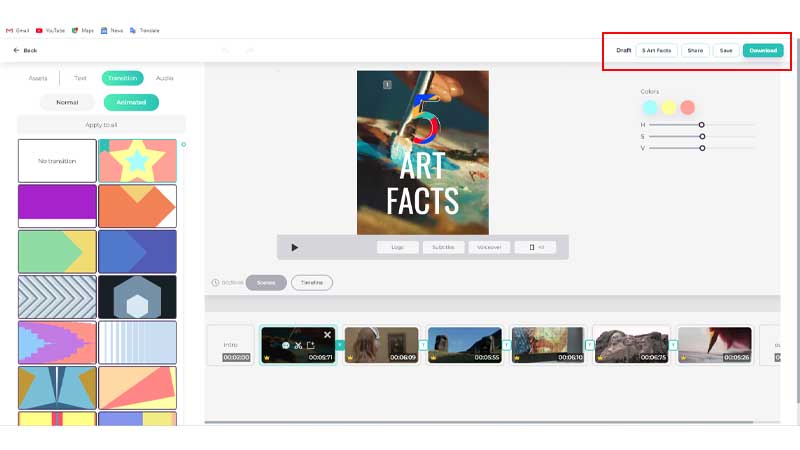This screenshot has width=800, height=450.
Task: Open the Translate bookmark
Action: [145, 31]
